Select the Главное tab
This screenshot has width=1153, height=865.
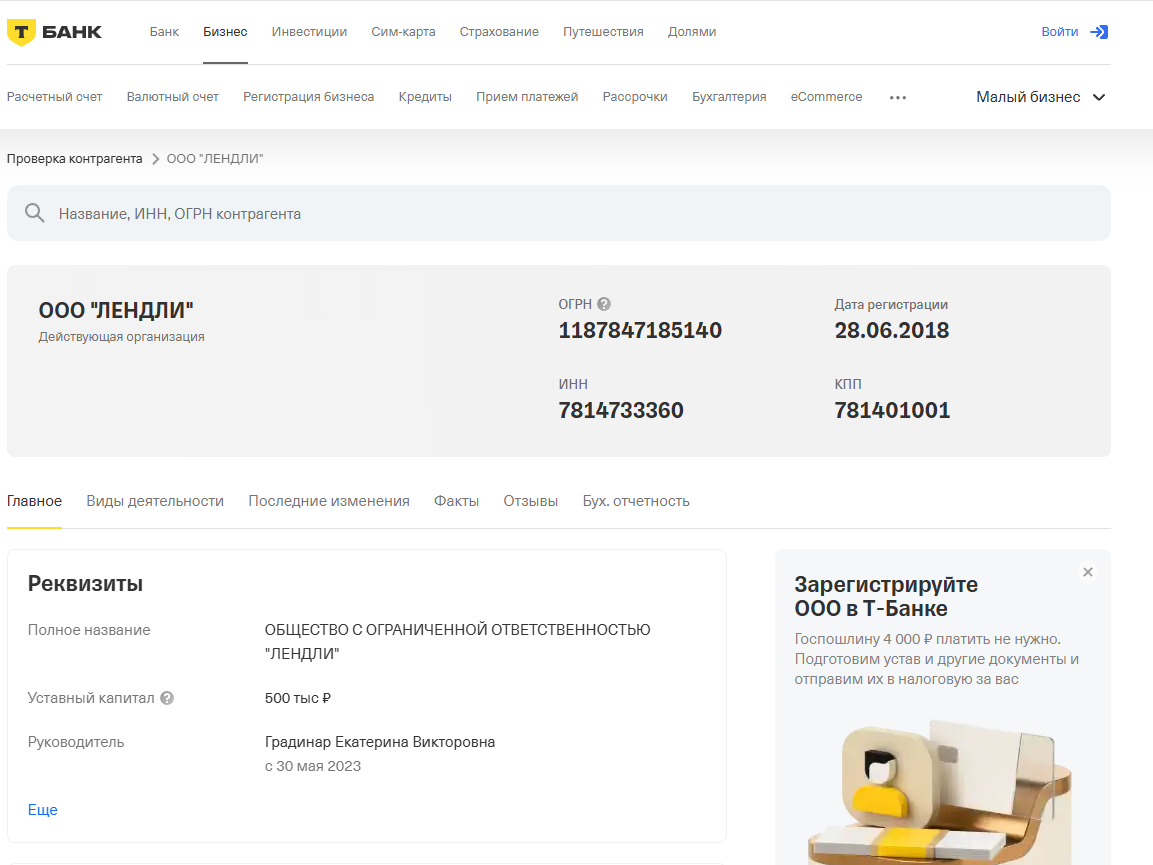click(x=35, y=501)
